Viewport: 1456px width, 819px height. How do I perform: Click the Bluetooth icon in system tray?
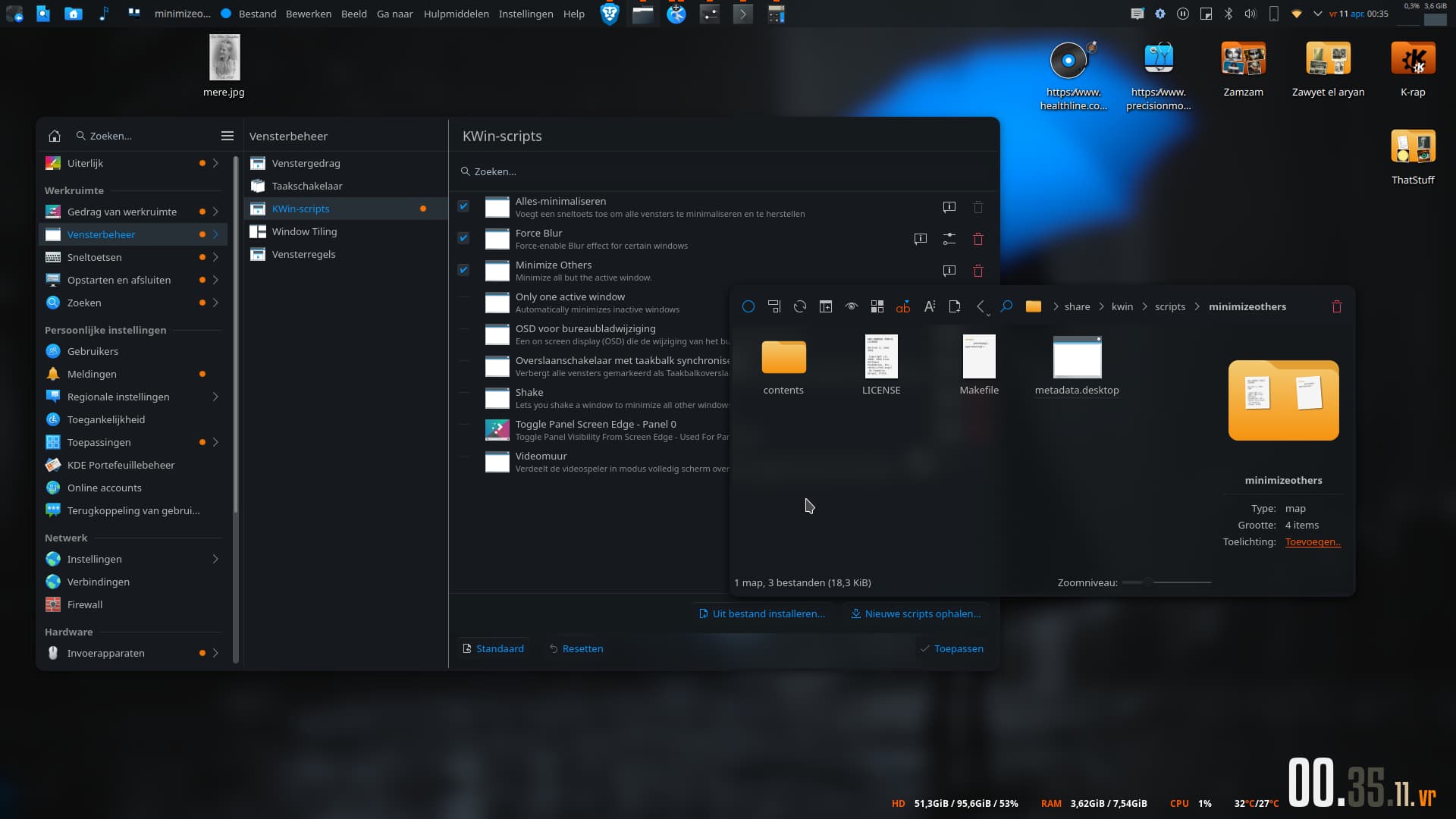pos(1228,14)
